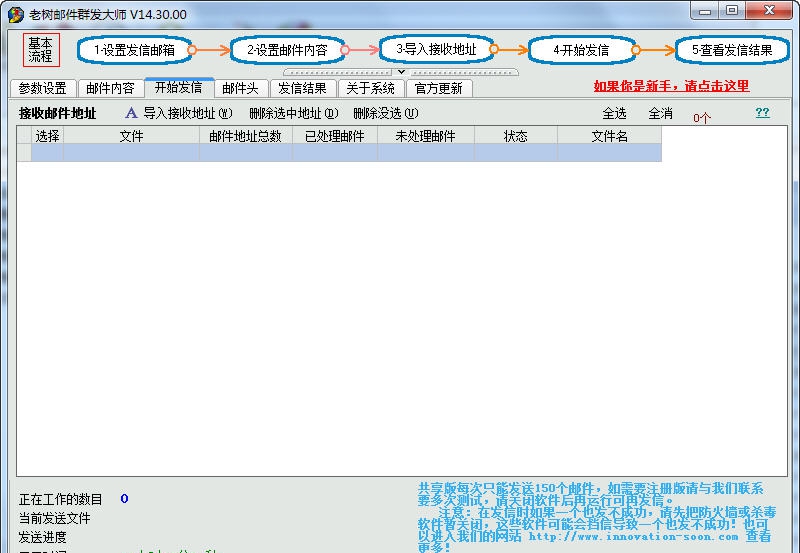The image size is (800, 553).
Task: Click the 状态 column header
Action: [x=516, y=136]
